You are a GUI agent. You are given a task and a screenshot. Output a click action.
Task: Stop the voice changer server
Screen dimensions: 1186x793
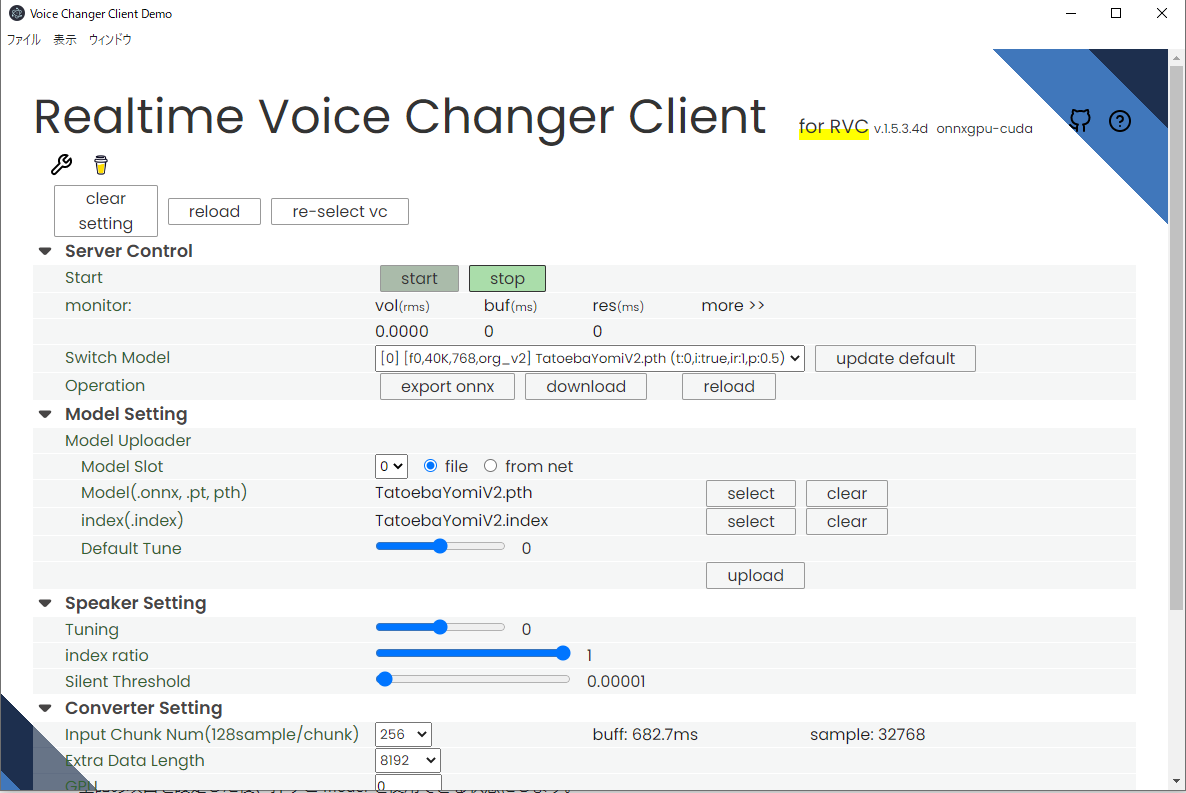[x=507, y=278]
